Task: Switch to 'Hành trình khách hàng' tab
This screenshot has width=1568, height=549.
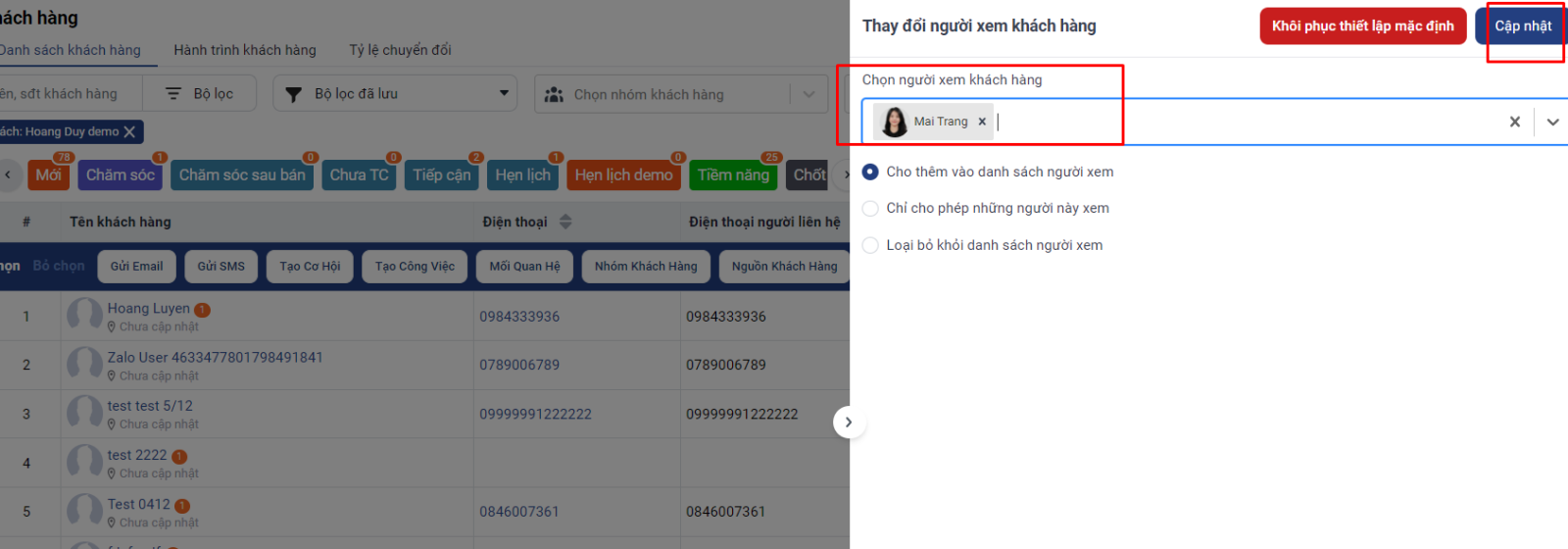Action: coord(245,50)
